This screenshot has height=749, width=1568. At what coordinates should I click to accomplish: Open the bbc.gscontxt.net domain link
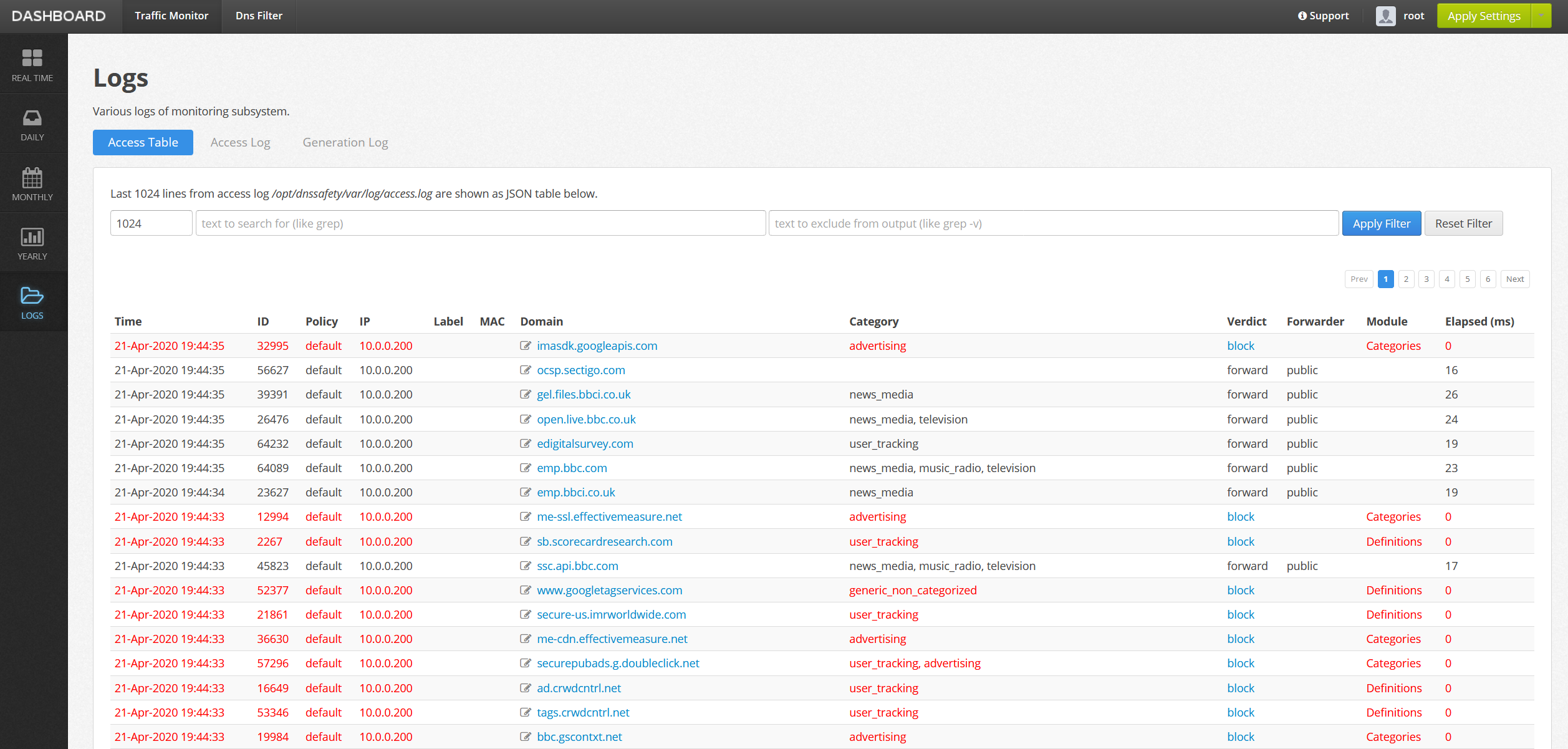pos(579,737)
